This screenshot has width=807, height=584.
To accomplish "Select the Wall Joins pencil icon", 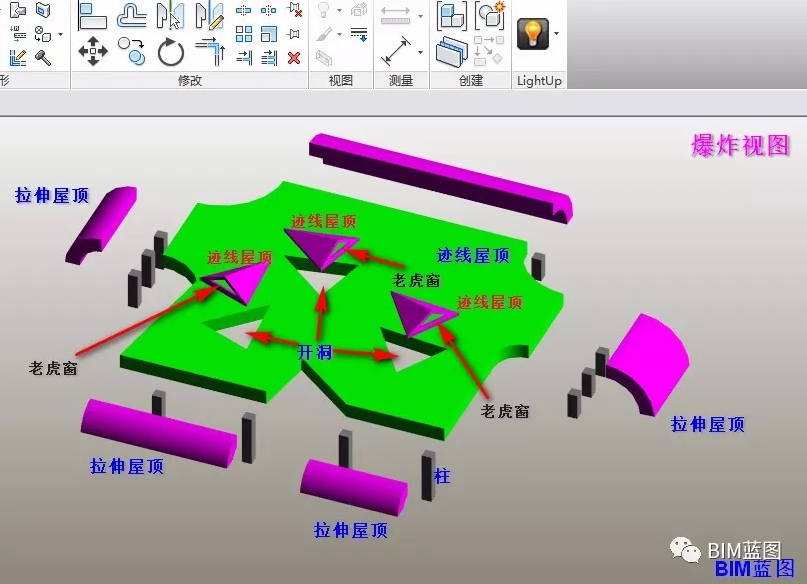I will (x=18, y=58).
